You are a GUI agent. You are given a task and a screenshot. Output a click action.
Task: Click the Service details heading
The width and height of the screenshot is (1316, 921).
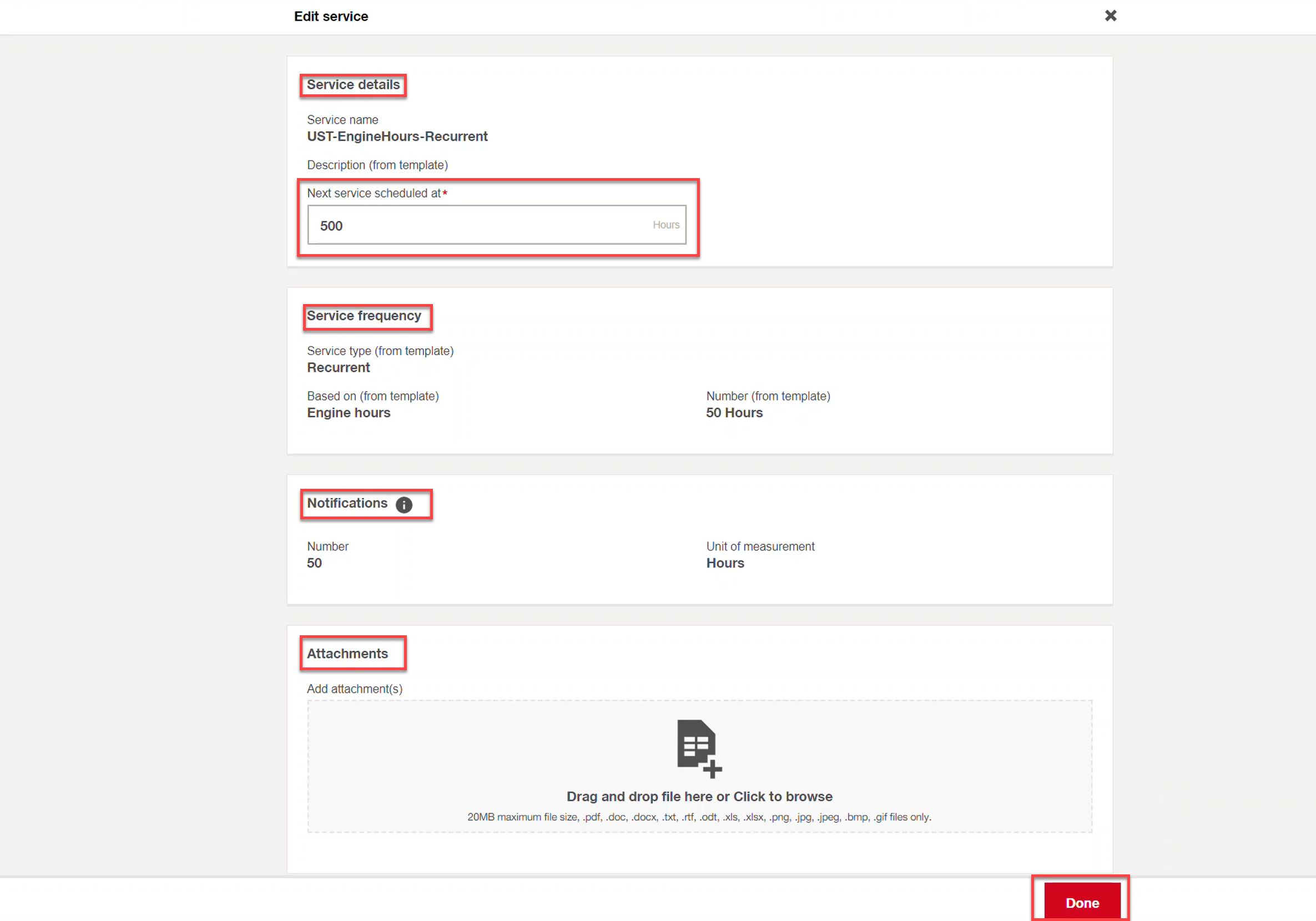353,85
